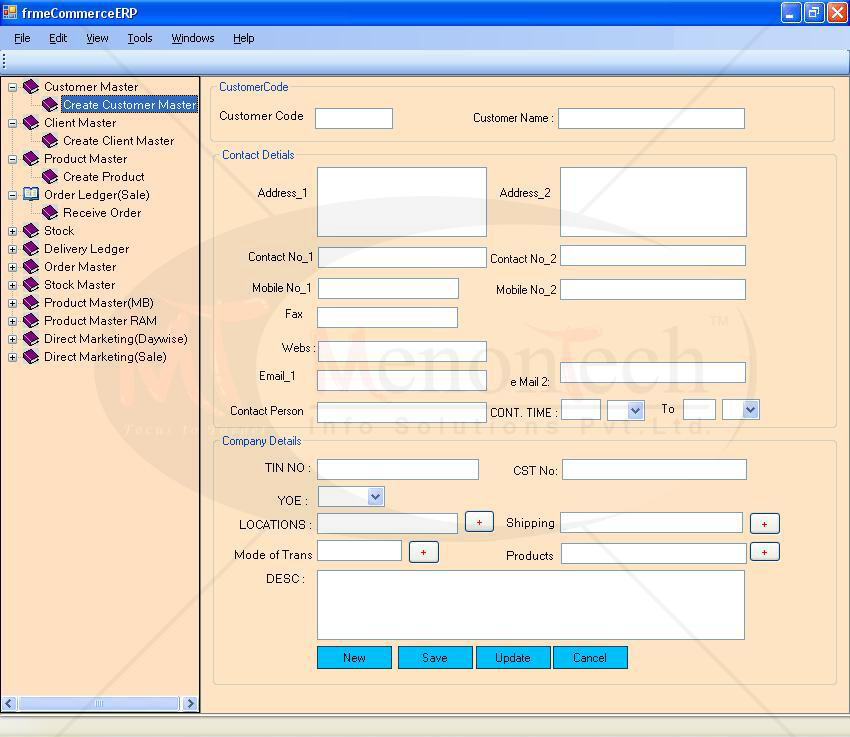
Task: Collapse the Client Master tree node
Action: click(13, 123)
